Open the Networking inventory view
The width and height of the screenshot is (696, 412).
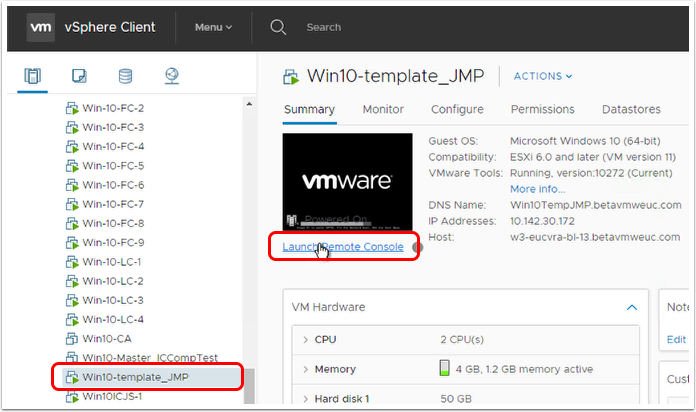click(172, 76)
